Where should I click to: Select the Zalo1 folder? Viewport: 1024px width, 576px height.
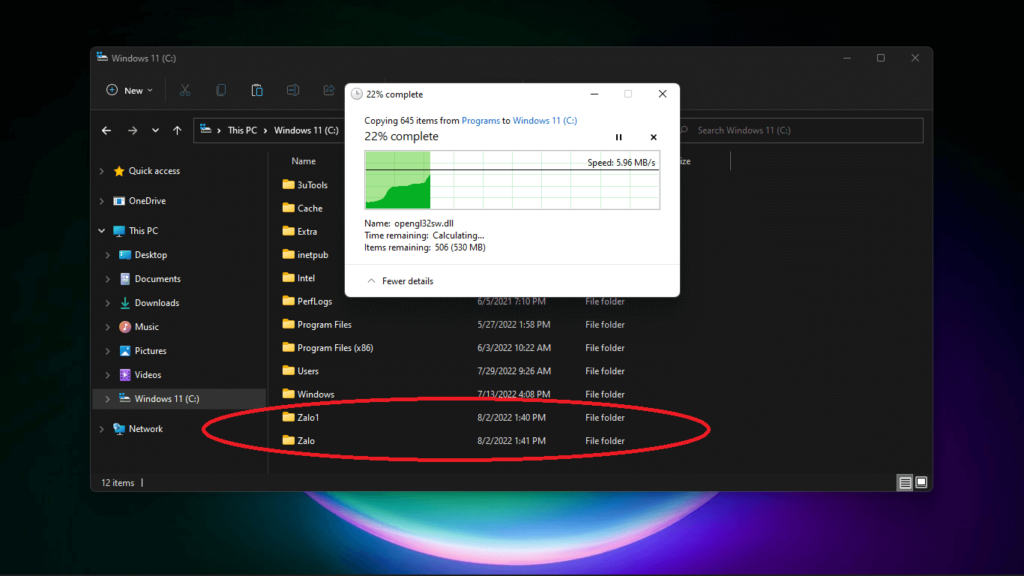tap(308, 417)
